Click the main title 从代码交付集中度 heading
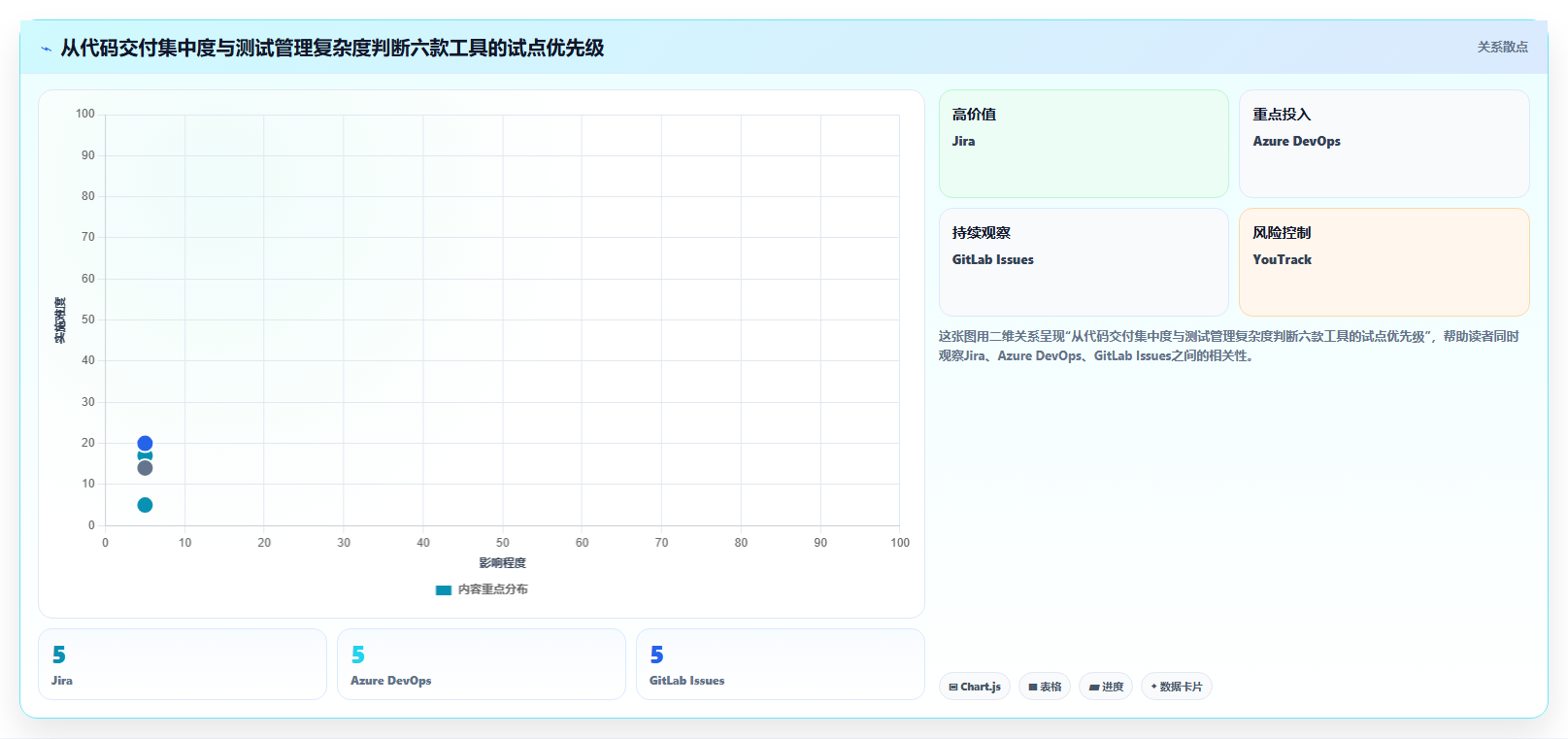The width and height of the screenshot is (1568, 739). coord(332,48)
